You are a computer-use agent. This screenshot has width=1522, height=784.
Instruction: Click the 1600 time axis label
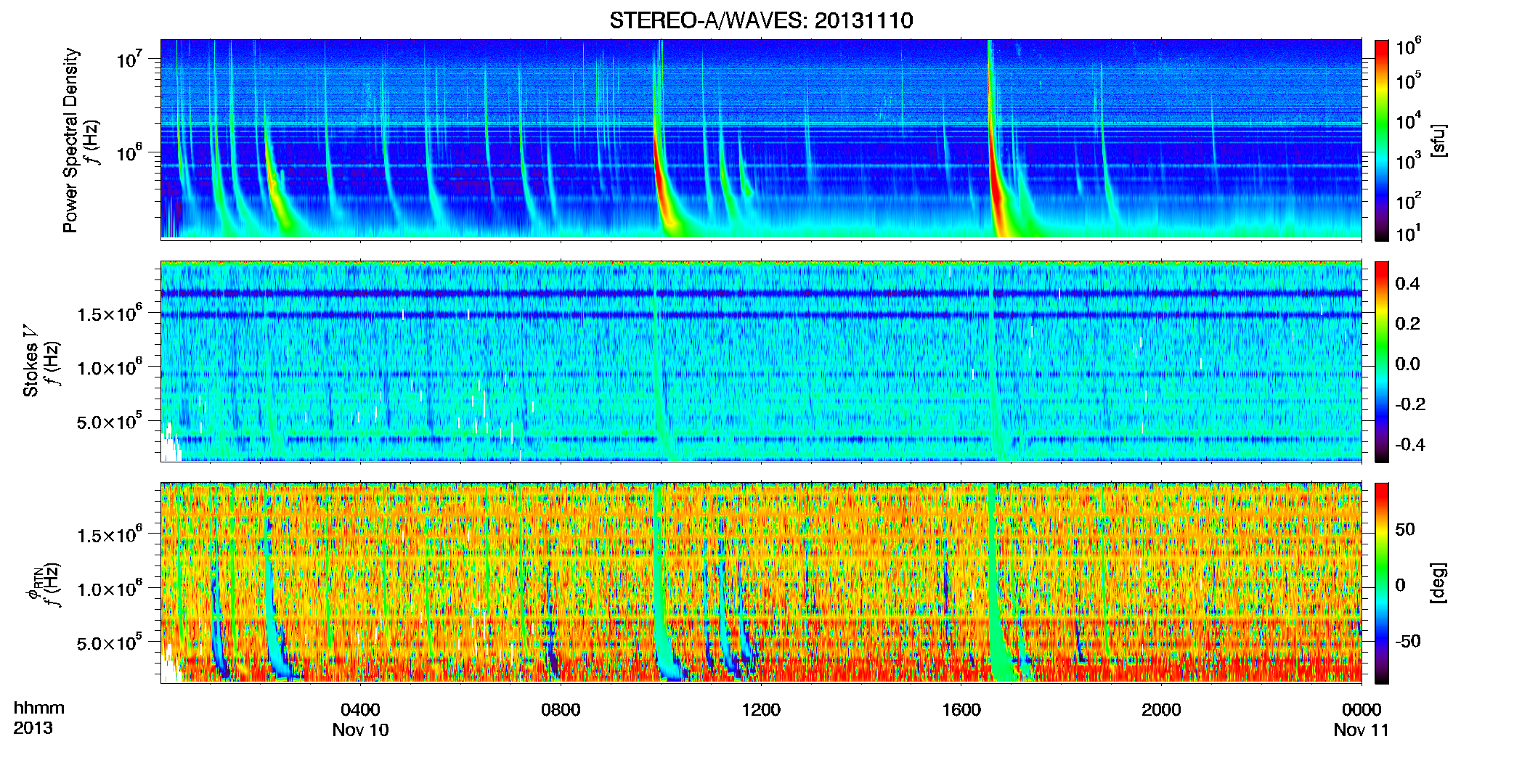(x=961, y=709)
